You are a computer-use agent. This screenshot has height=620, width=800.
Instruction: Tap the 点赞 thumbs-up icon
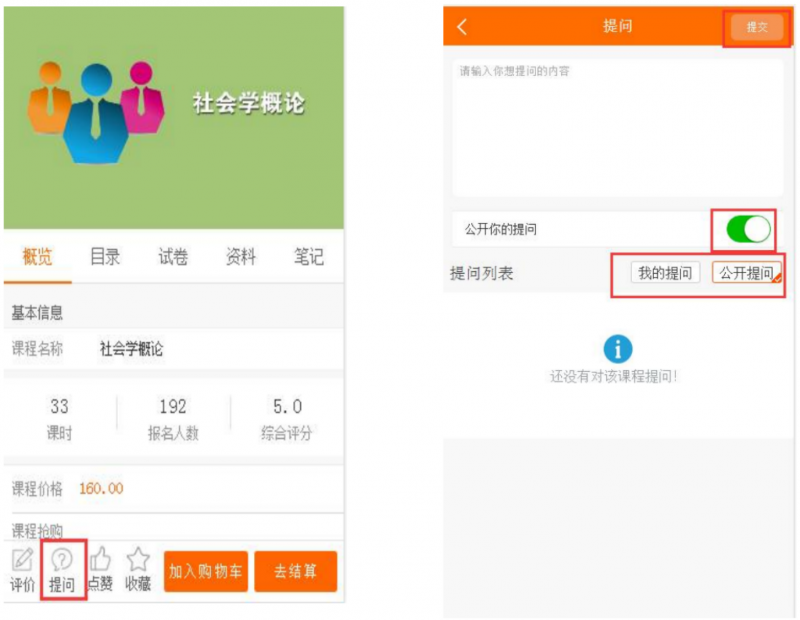[100, 562]
